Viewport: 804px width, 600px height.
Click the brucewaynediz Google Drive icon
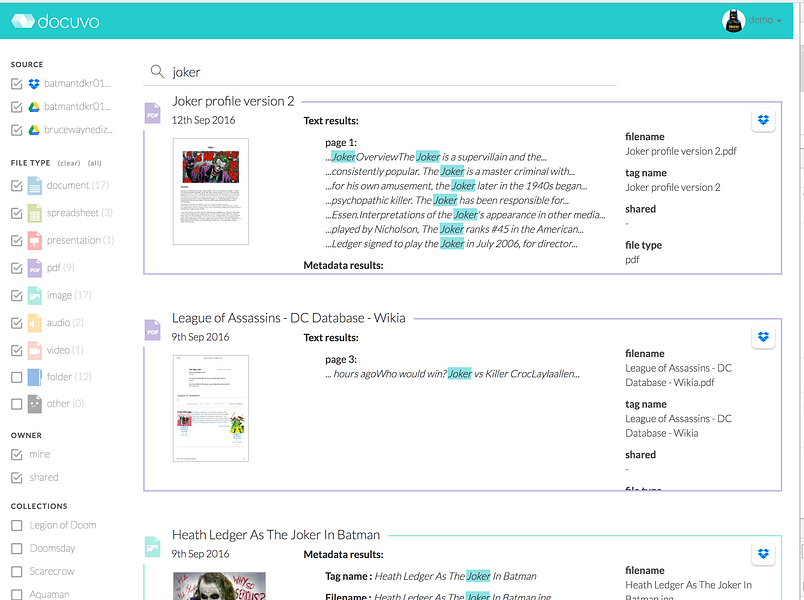point(34,130)
